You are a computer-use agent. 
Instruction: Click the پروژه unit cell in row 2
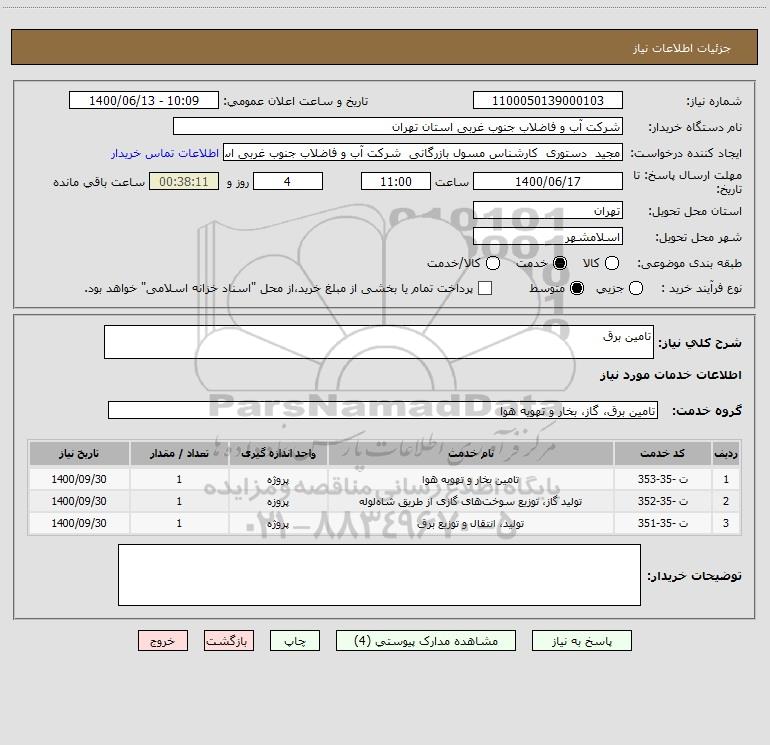click(278, 501)
